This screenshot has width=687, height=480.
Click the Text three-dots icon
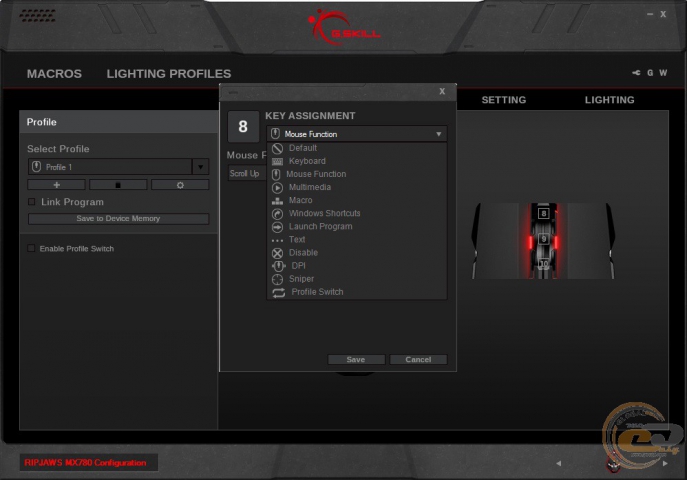tap(277, 240)
